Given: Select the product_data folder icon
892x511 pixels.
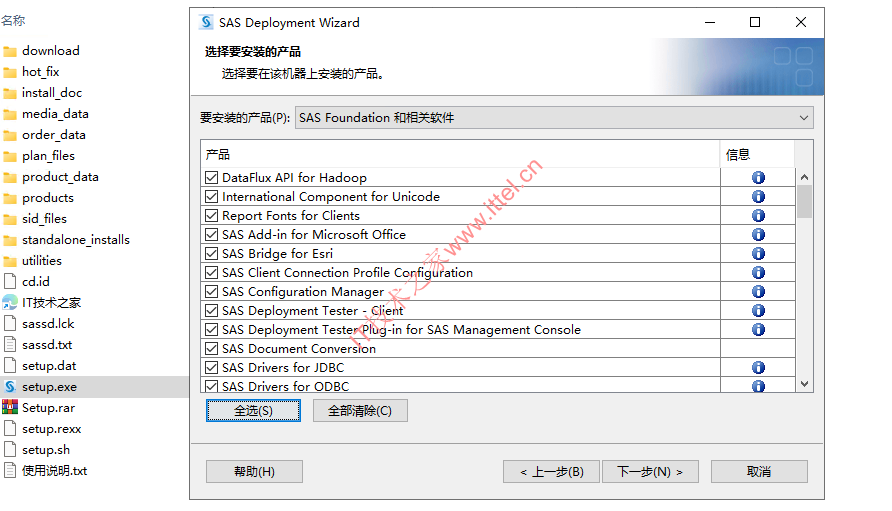Looking at the screenshot, I should pos(10,178).
